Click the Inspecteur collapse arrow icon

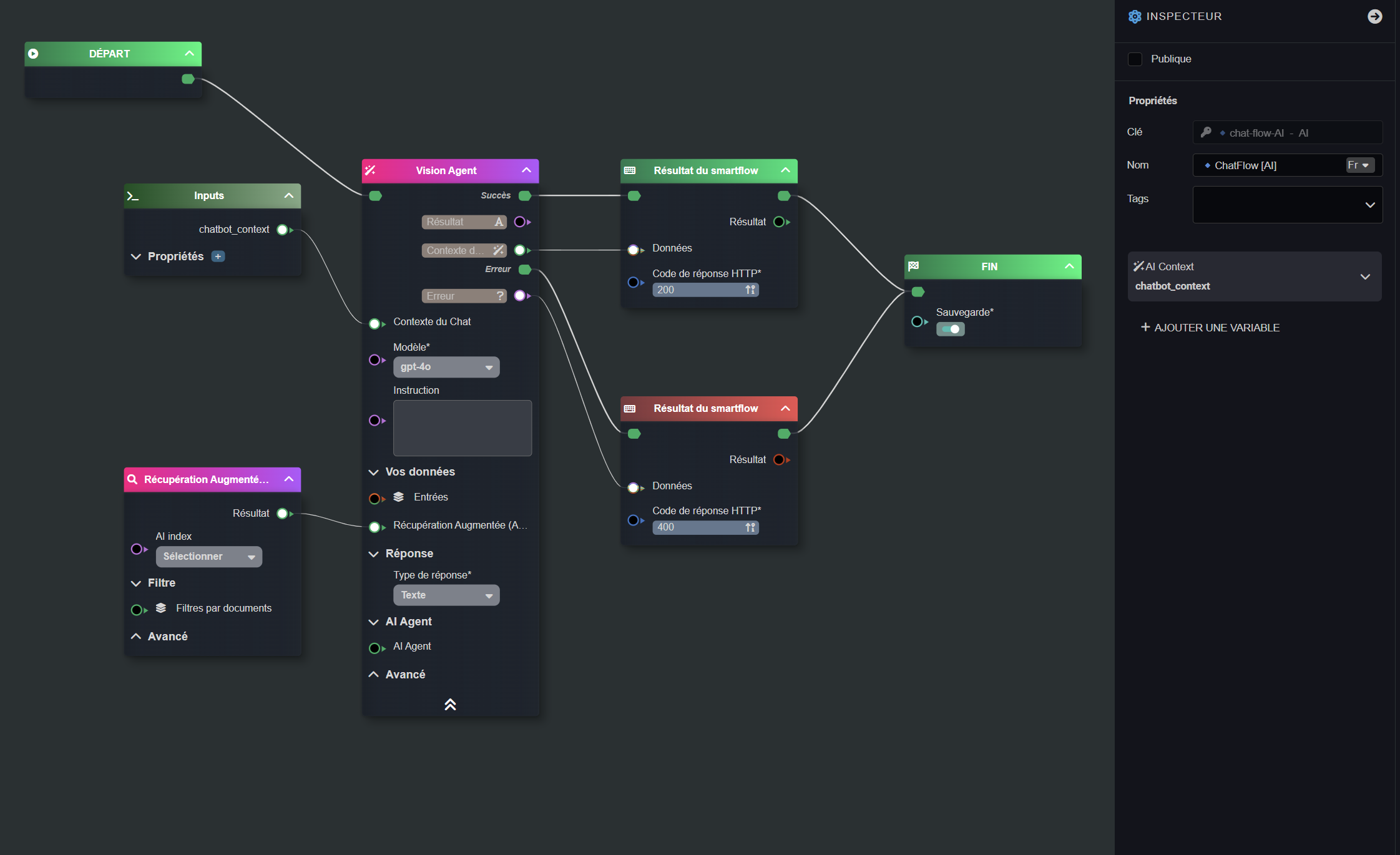pyautogui.click(x=1374, y=16)
